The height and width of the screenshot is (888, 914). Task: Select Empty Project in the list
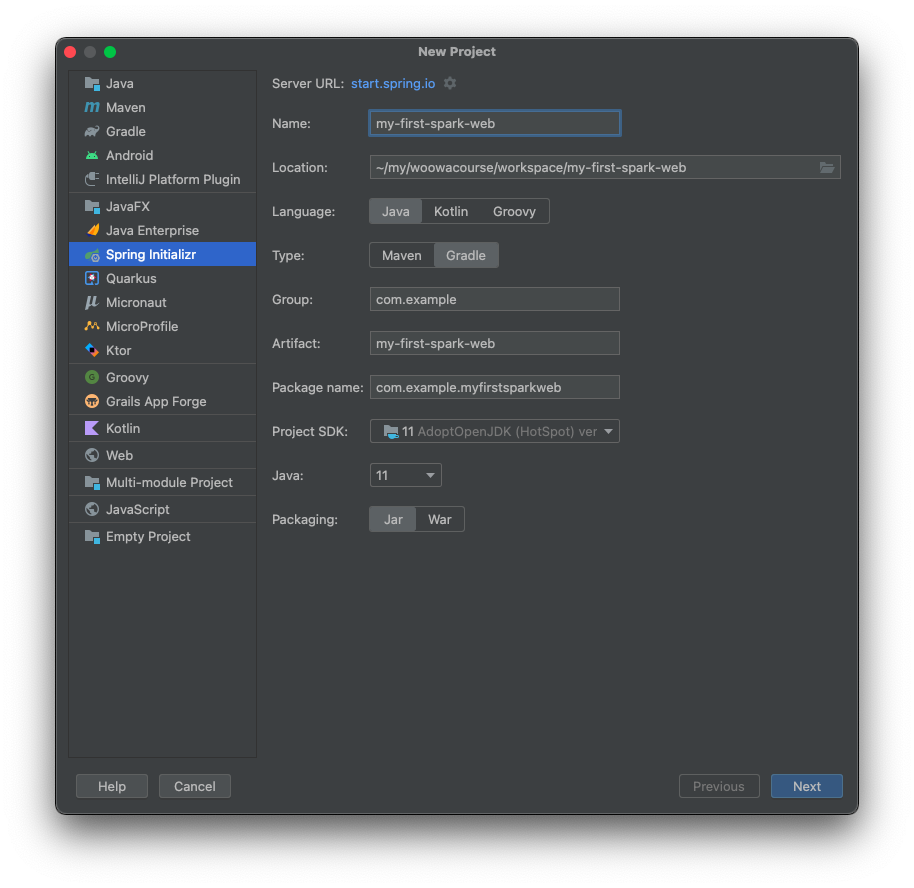pyautogui.click(x=162, y=536)
